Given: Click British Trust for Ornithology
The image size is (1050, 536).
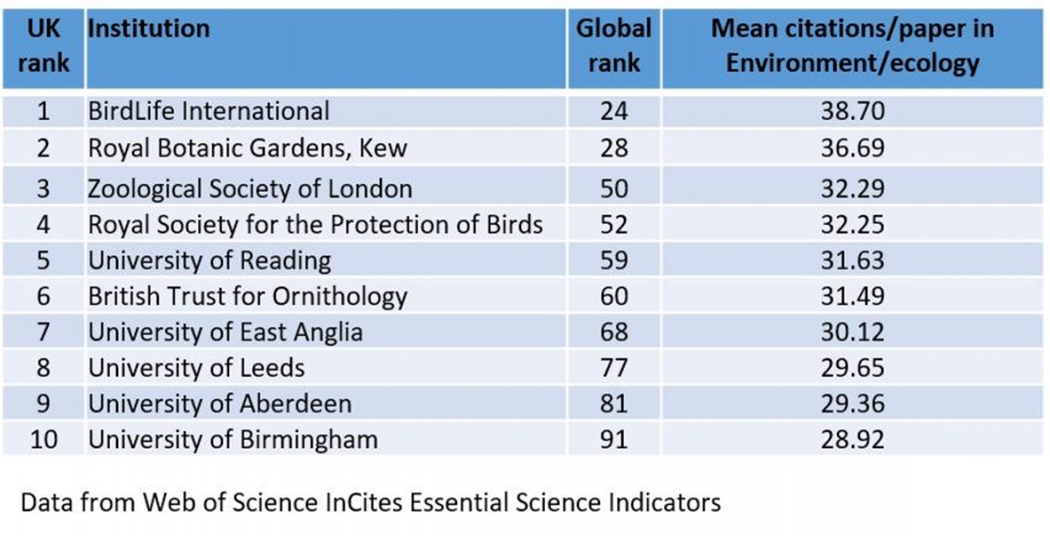Looking at the screenshot, I should pos(247,296).
